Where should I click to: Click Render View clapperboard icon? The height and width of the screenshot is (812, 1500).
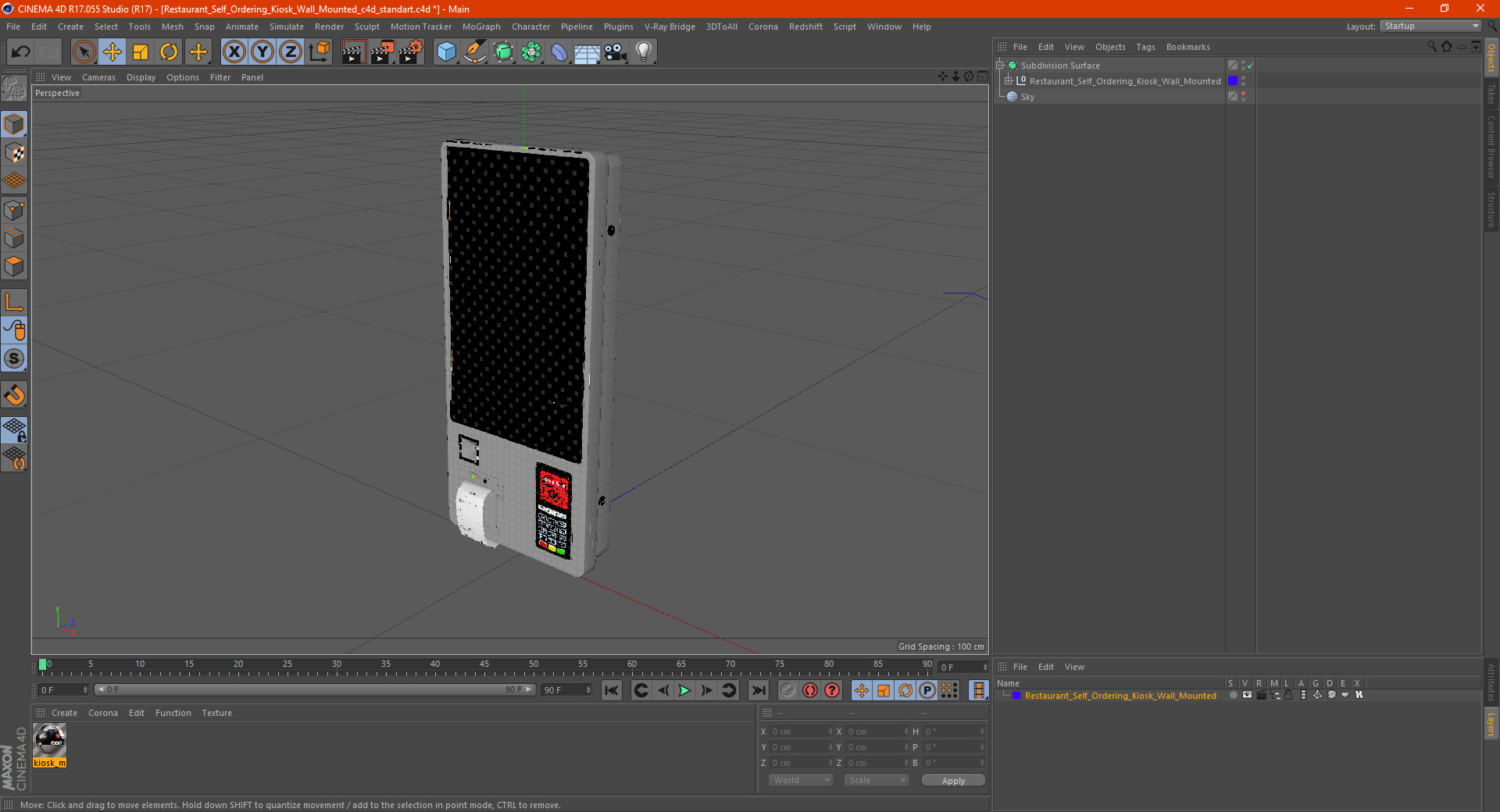tap(353, 52)
